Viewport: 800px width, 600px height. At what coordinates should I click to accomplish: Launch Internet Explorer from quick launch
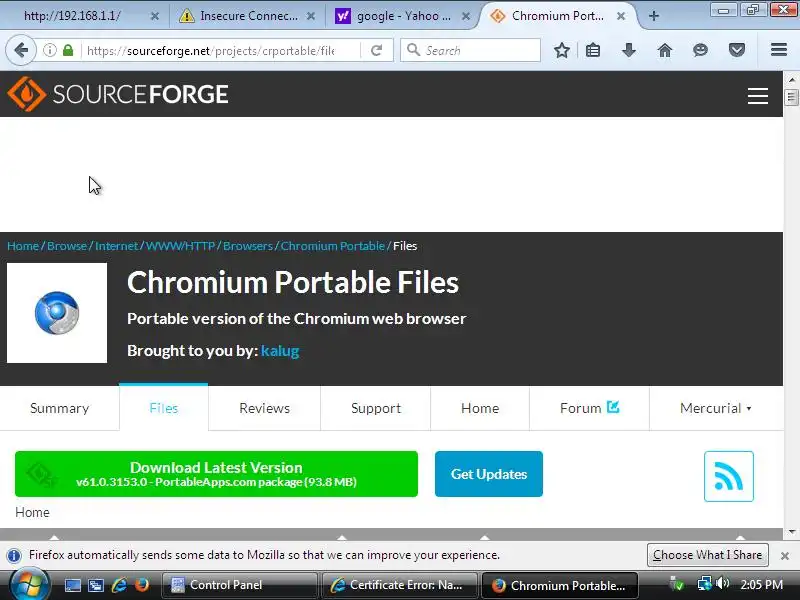coord(119,585)
